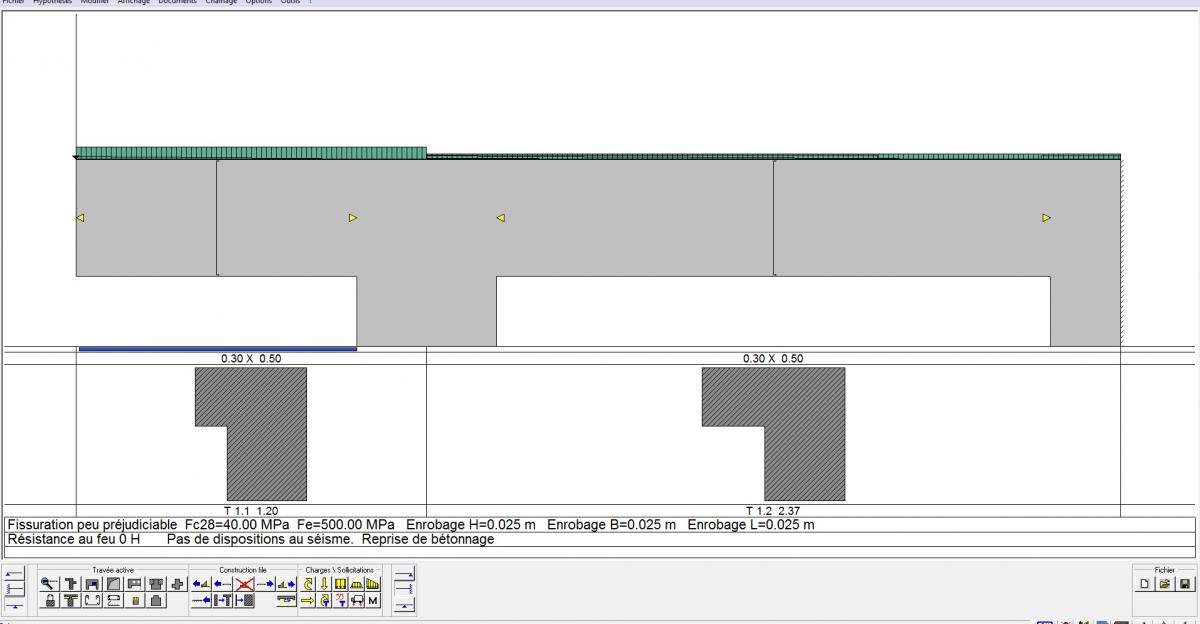
Task: Click the top button in the left three-button stack
Action: click(14, 574)
